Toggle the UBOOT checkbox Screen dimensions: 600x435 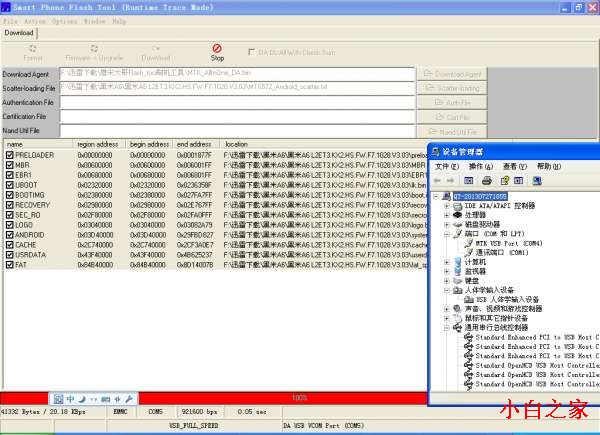pyautogui.click(x=10, y=185)
